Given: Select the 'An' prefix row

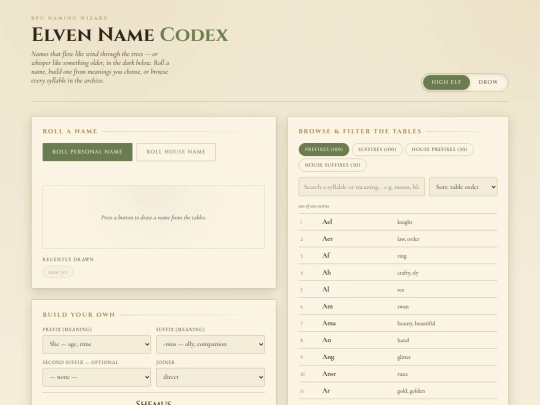Looking at the screenshot, I should point(398,340).
